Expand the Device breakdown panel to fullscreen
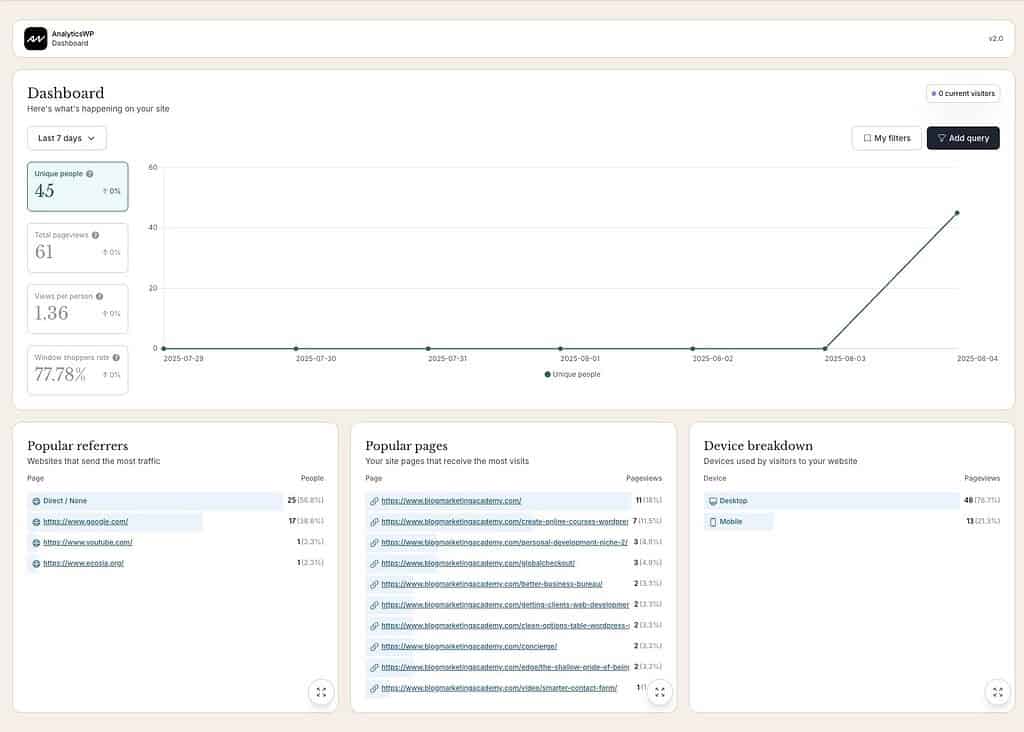Viewport: 1024px width, 732px height. click(x=997, y=692)
